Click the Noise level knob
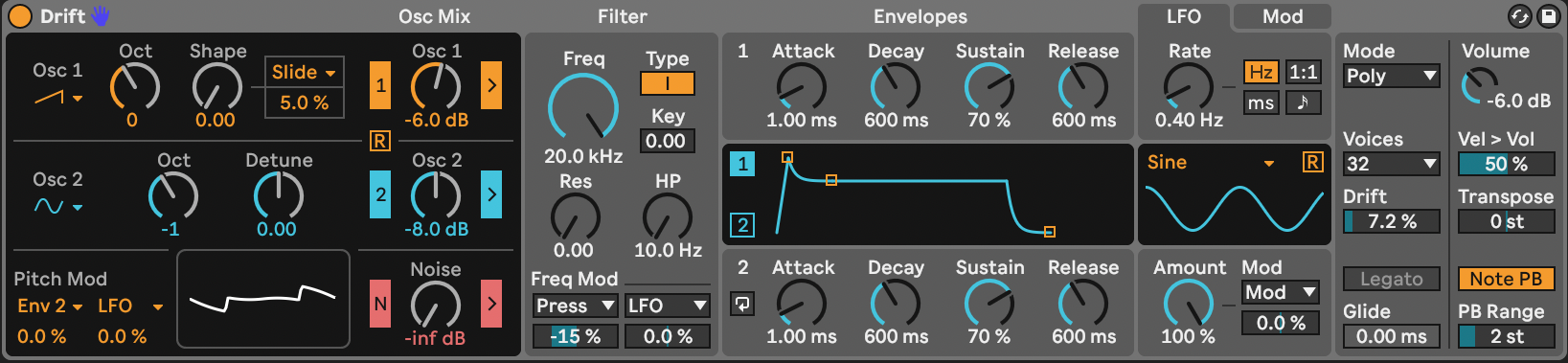Viewport: 1568px width, 363px height. (x=436, y=306)
